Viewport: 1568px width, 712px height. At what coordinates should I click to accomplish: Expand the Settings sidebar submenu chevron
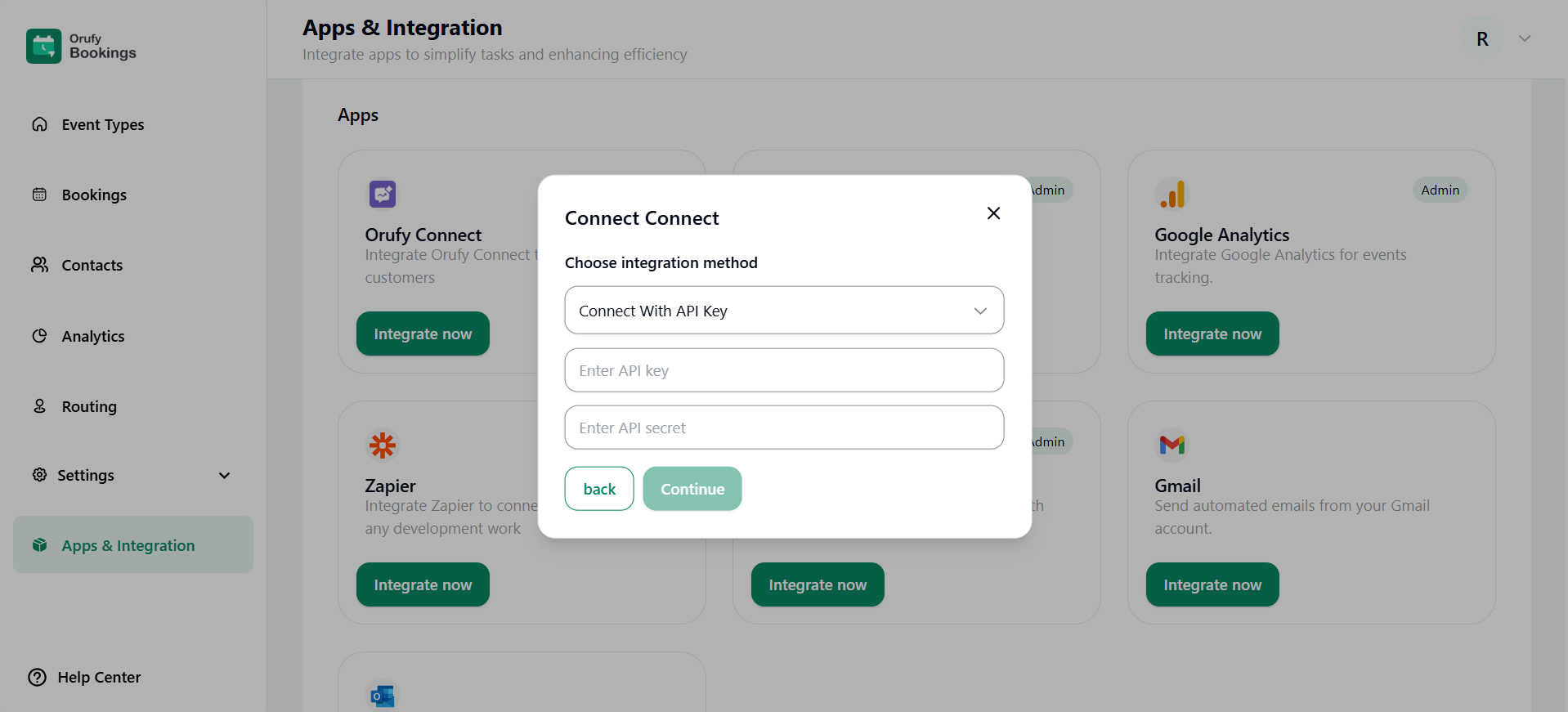[224, 476]
